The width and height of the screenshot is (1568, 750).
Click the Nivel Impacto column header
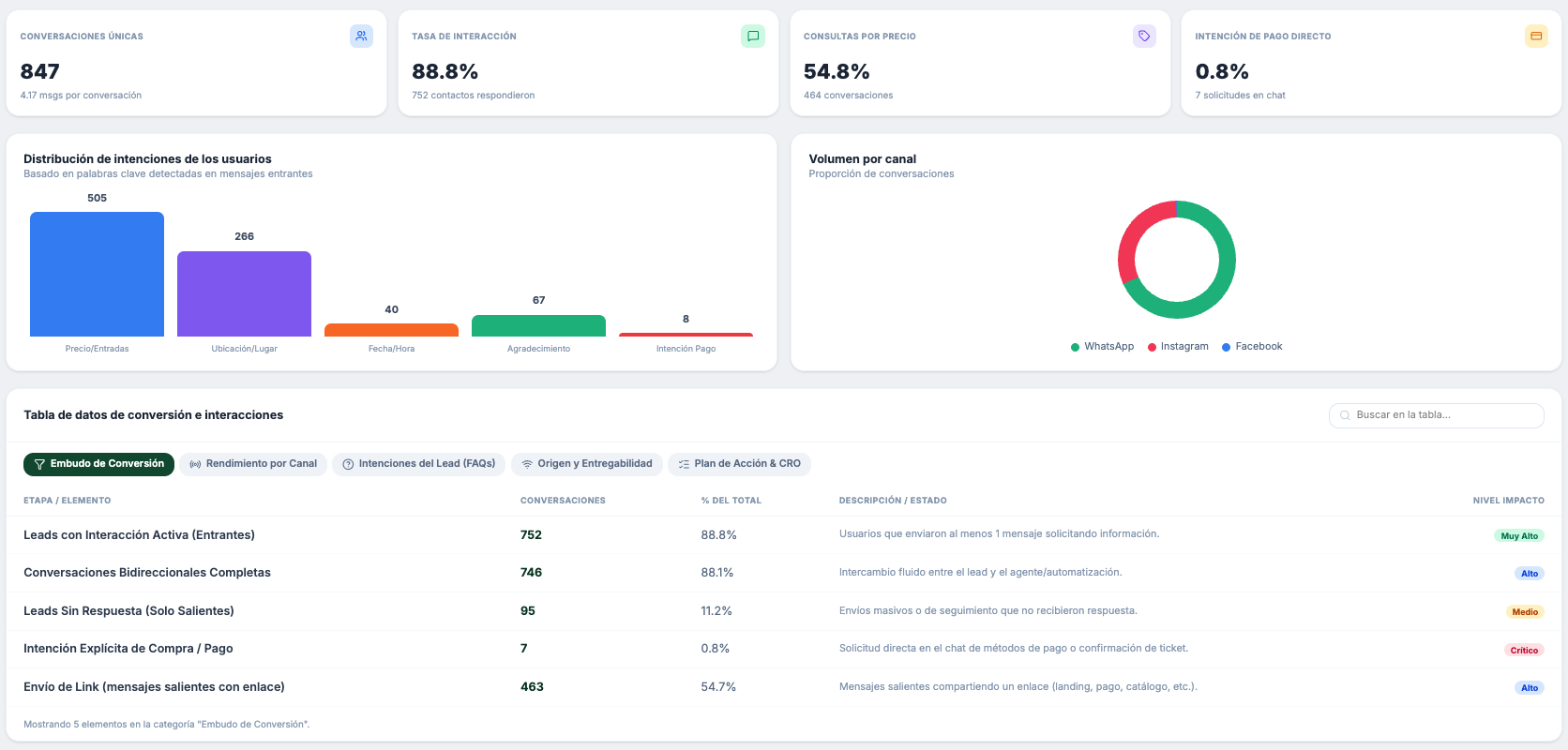point(1508,501)
